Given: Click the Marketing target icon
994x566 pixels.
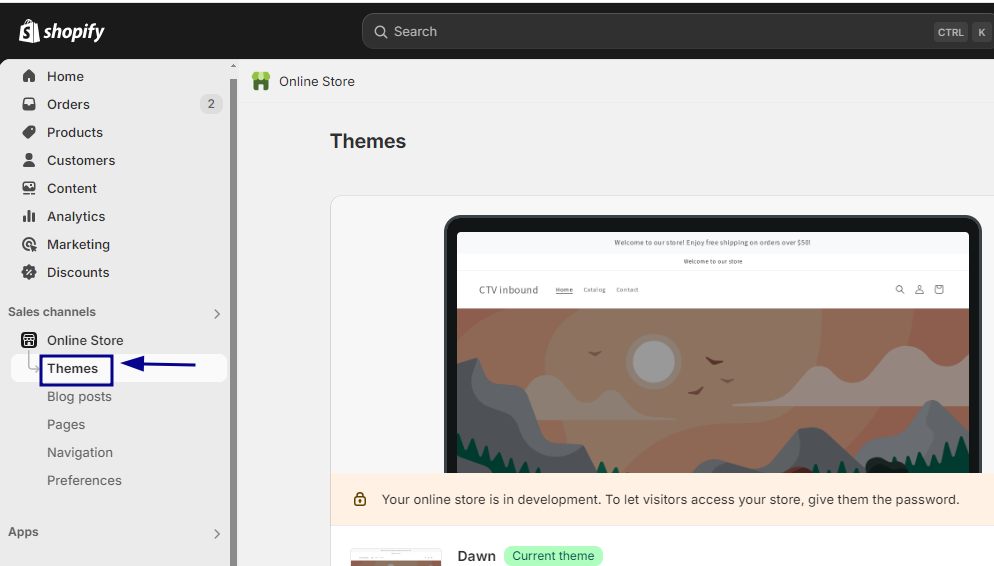Looking at the screenshot, I should coord(29,244).
